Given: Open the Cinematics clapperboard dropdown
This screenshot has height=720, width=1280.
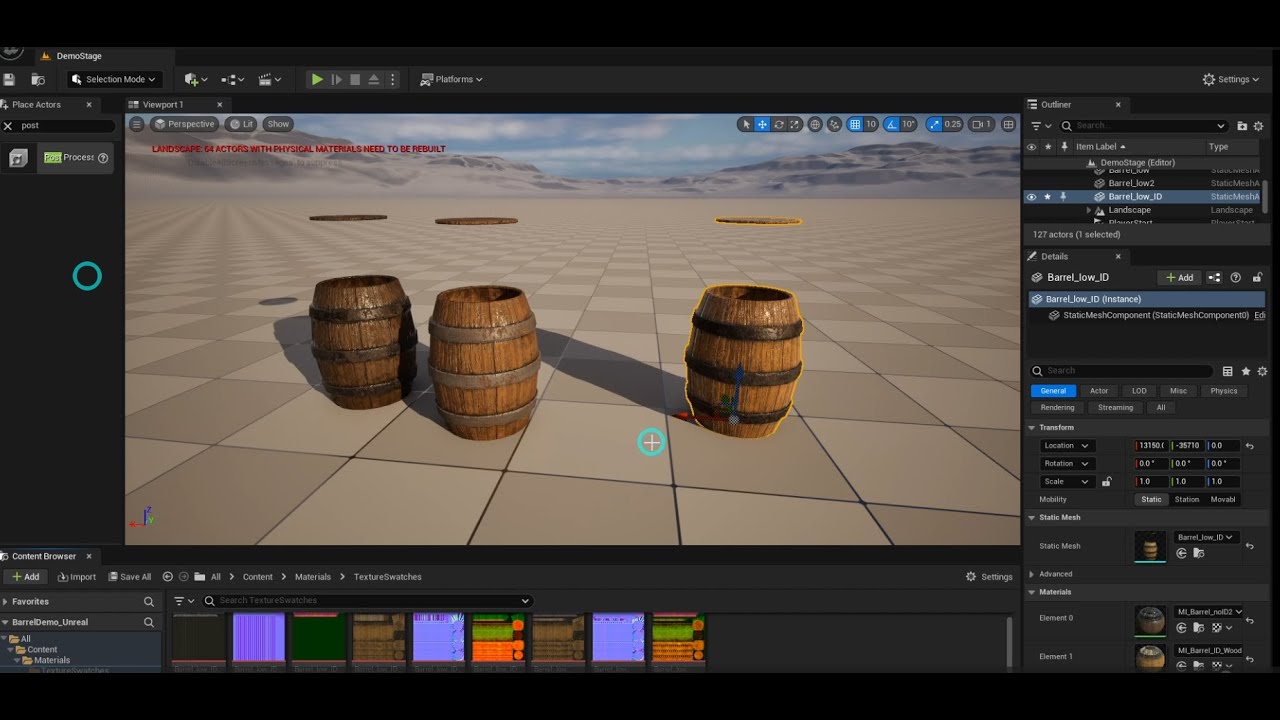Looking at the screenshot, I should point(270,79).
